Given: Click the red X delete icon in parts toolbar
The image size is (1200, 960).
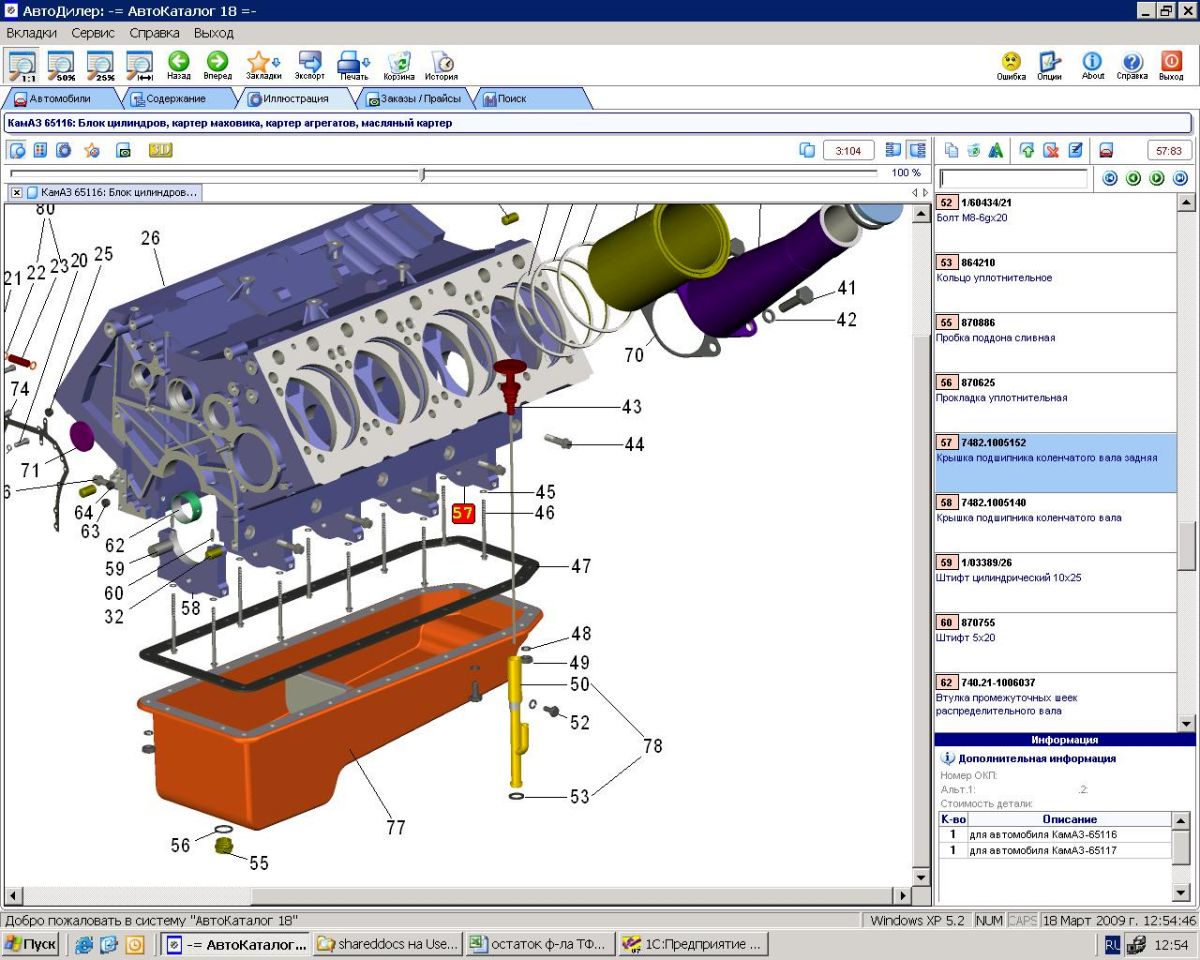Looking at the screenshot, I should click(x=1051, y=151).
